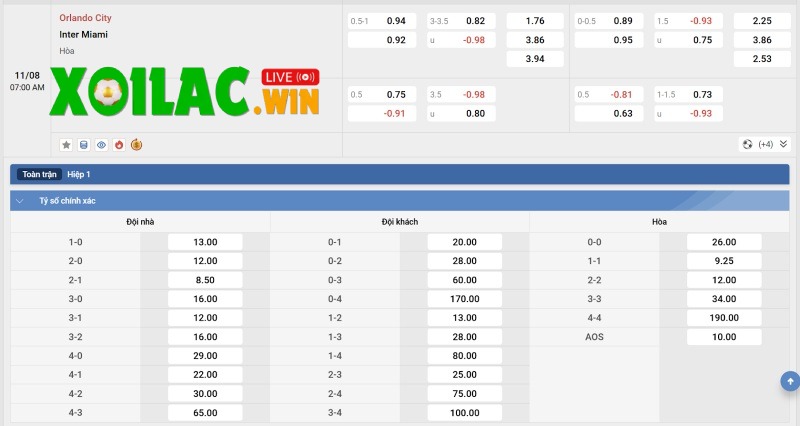Click the 0-4 away score odds 170.00

pyautogui.click(x=465, y=299)
